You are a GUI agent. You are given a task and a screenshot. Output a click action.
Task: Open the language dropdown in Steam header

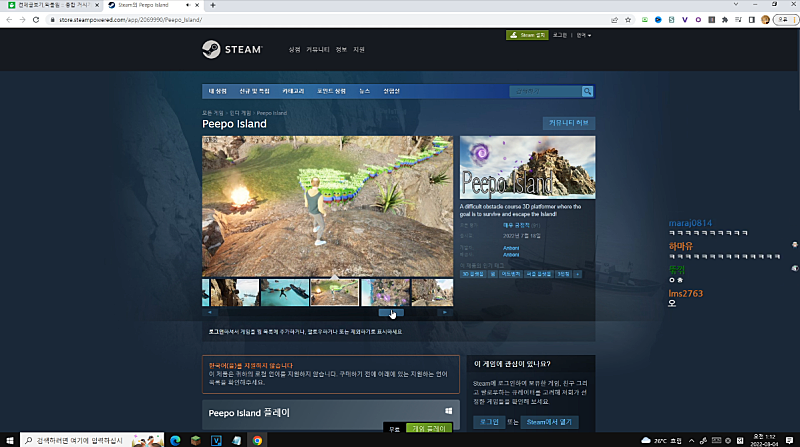pos(584,35)
